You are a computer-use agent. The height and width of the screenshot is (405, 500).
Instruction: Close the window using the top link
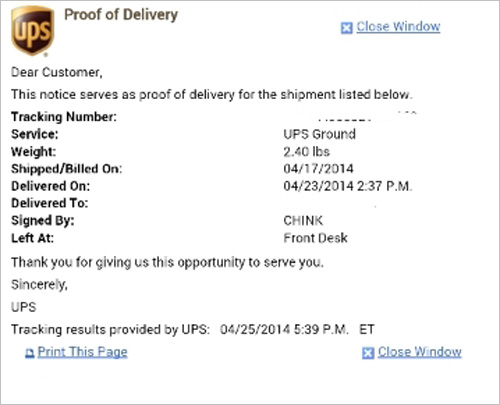click(398, 27)
